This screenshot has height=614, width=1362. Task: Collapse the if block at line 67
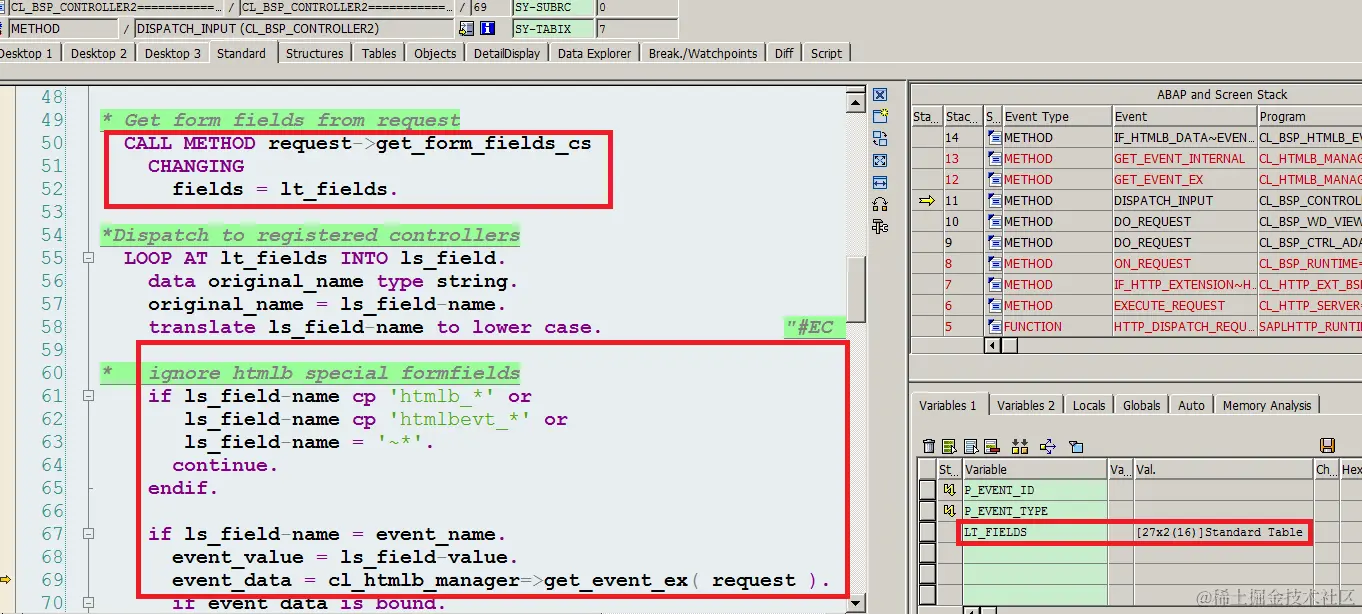88,534
